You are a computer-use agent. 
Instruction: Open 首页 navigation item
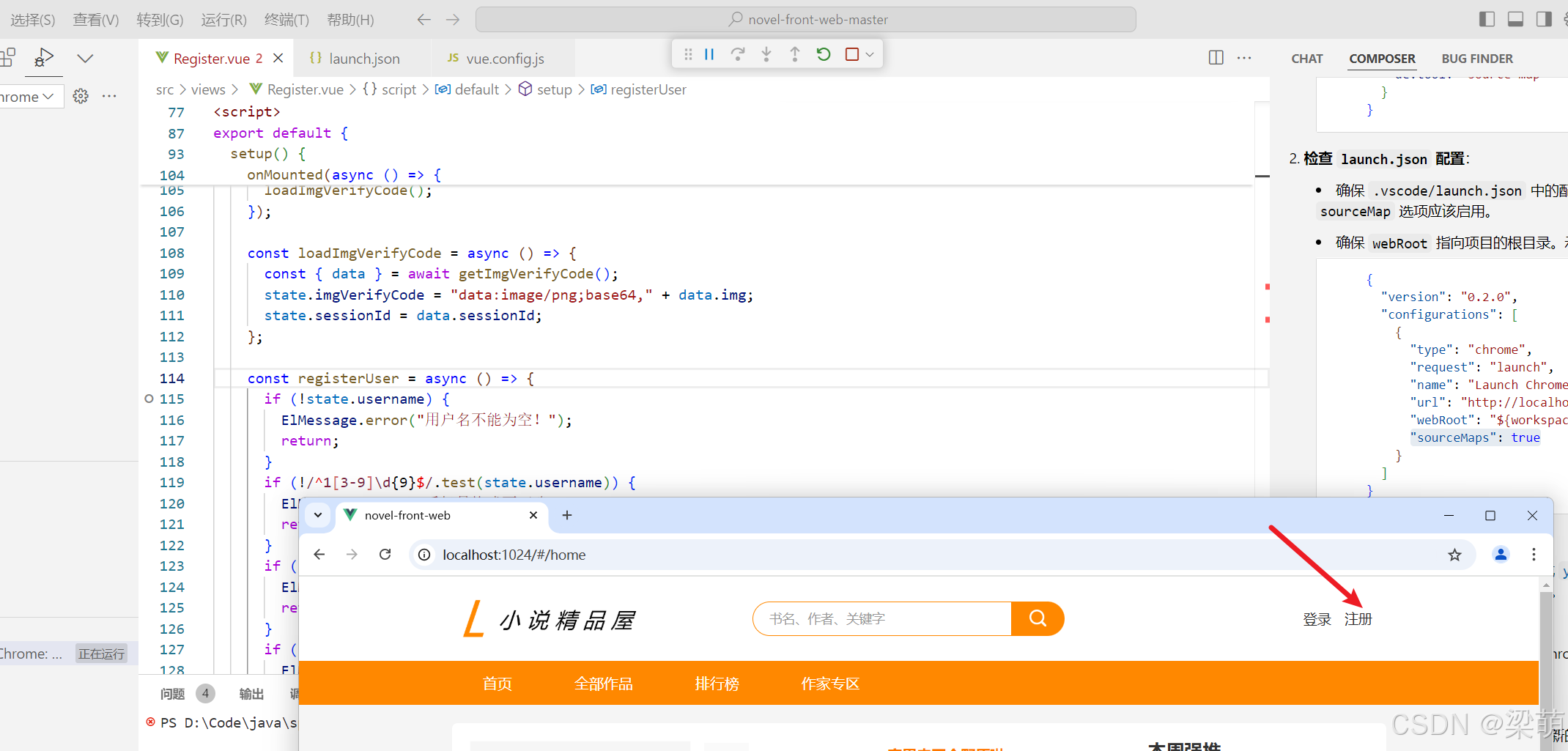coord(498,684)
